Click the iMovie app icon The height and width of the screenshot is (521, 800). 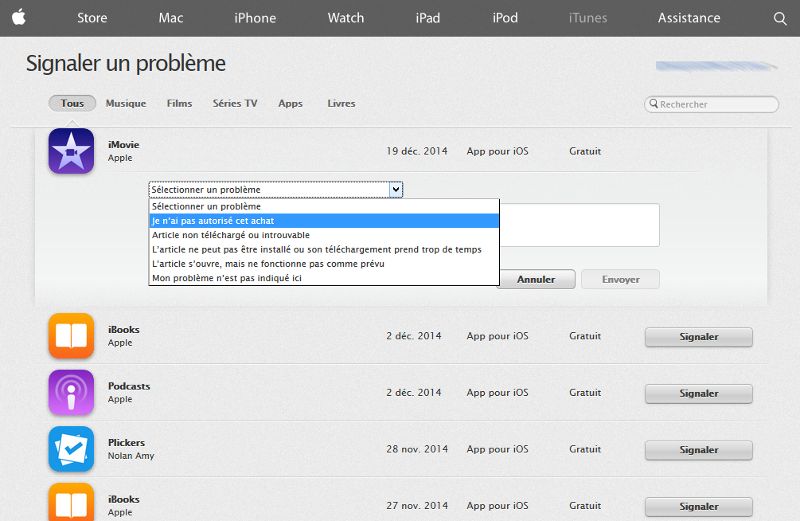[71, 151]
